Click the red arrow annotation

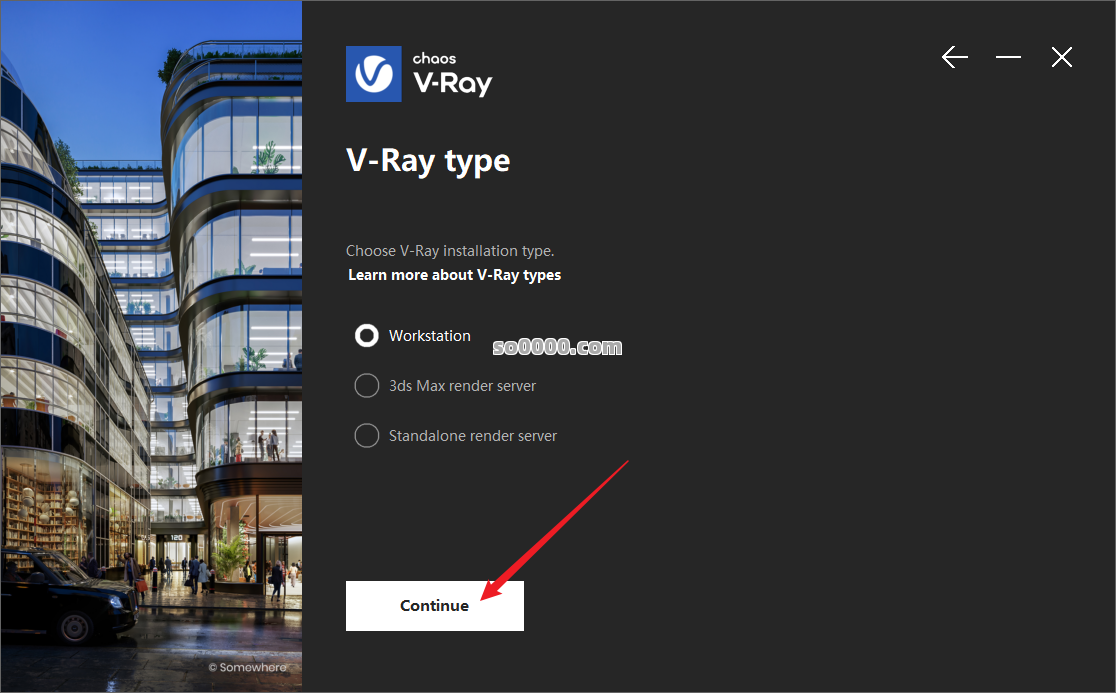[x=554, y=531]
